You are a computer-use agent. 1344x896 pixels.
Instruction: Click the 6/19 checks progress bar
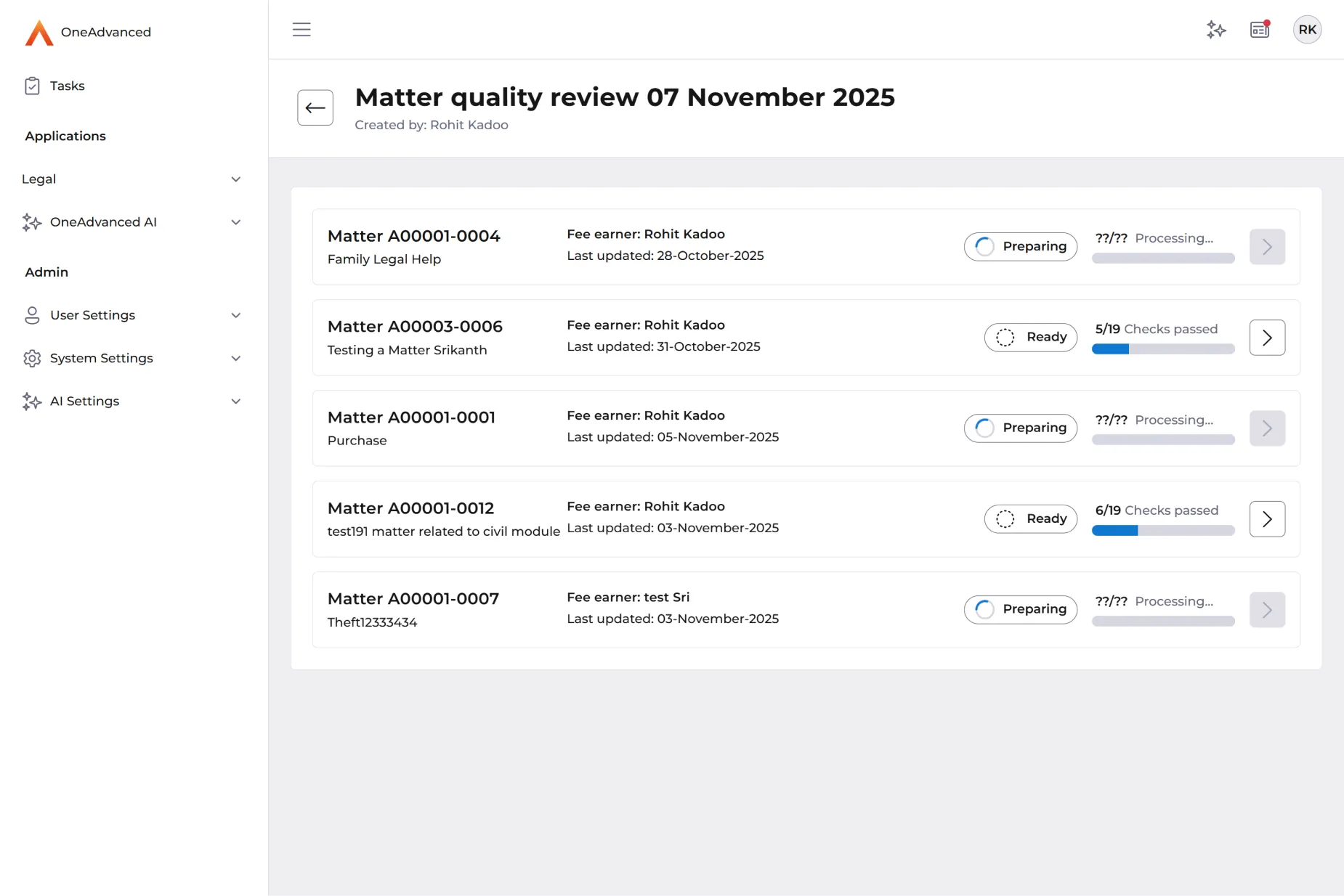click(x=1162, y=531)
